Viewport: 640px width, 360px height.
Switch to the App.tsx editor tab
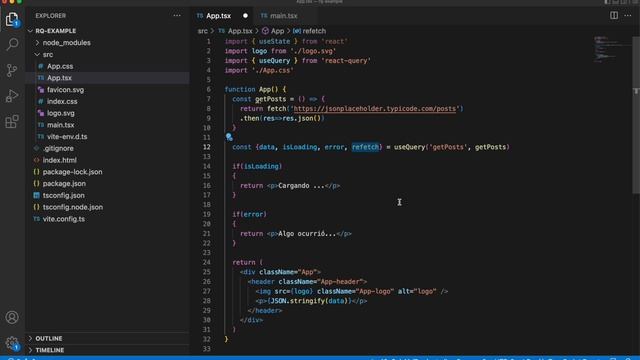(x=222, y=16)
